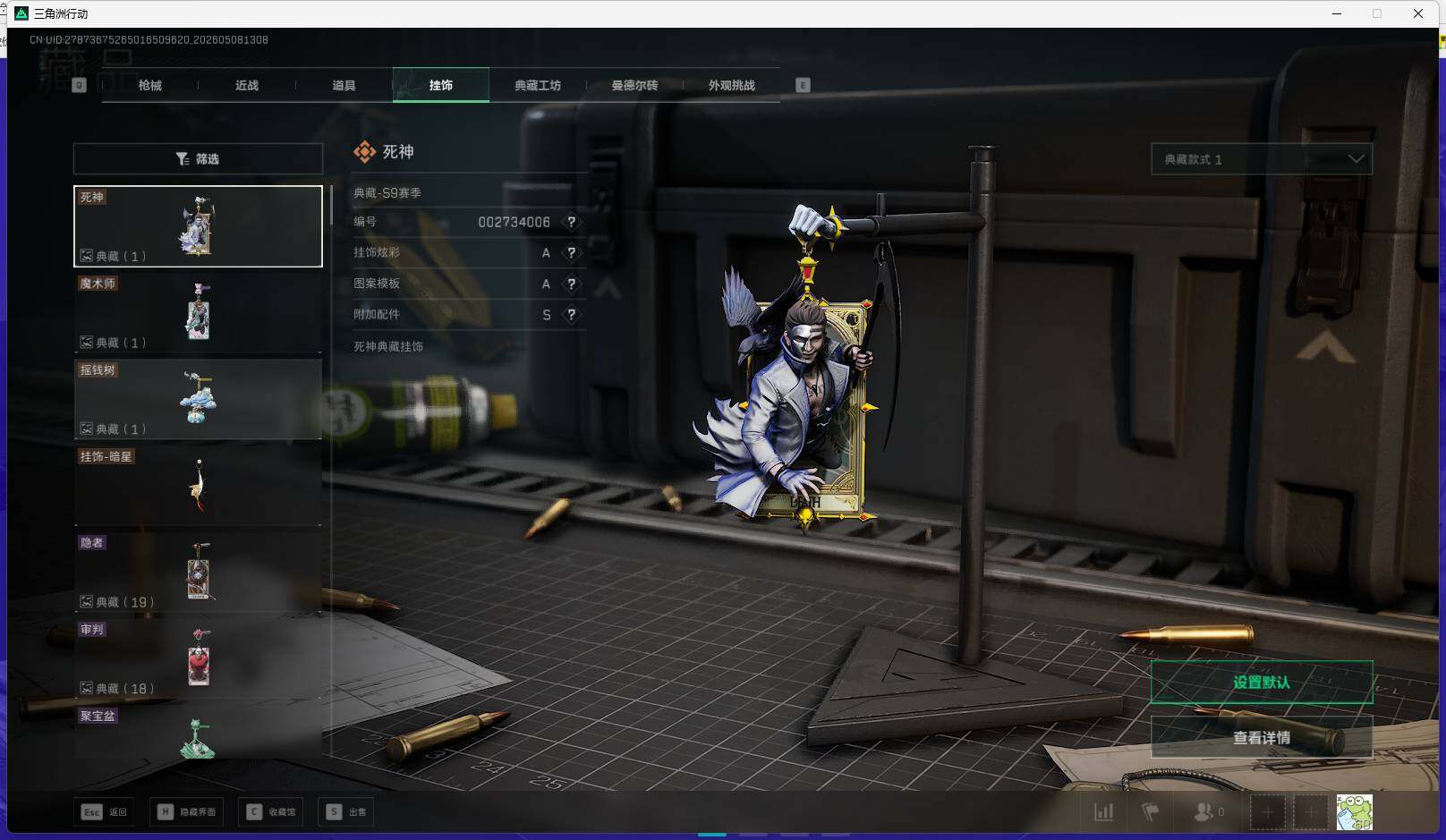Image resolution: width=1446 pixels, height=840 pixels.
Task: Open the C 收藏馆 button
Action: 272,812
